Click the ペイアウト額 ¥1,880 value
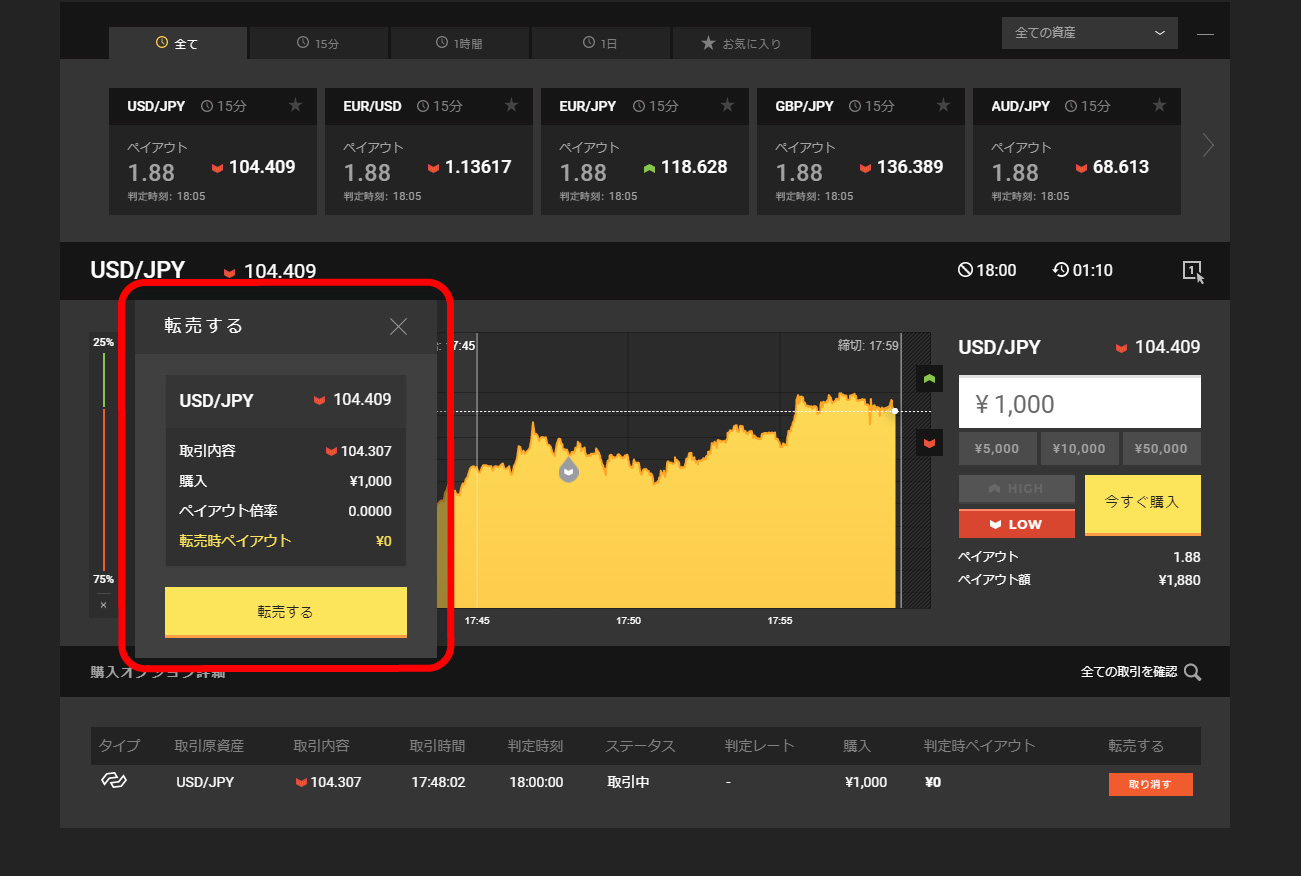The height and width of the screenshot is (876, 1301). (1179, 580)
